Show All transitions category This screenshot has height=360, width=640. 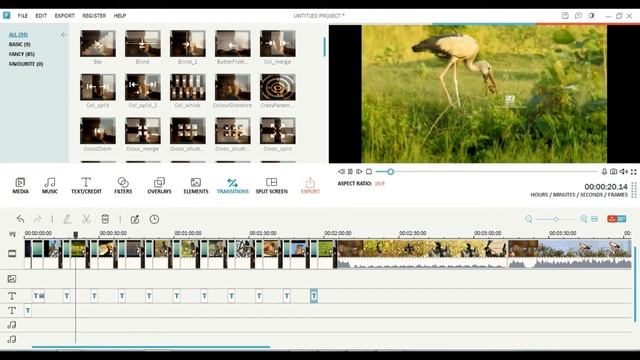tap(18, 35)
